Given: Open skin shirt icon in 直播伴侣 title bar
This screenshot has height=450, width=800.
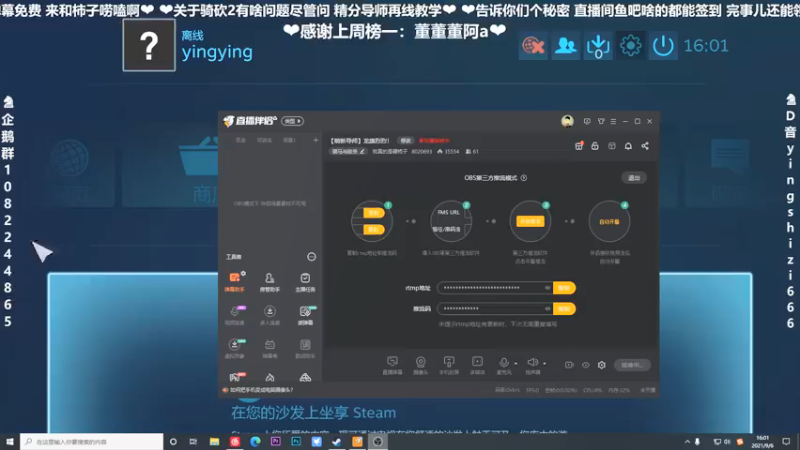Looking at the screenshot, I should pyautogui.click(x=601, y=121).
